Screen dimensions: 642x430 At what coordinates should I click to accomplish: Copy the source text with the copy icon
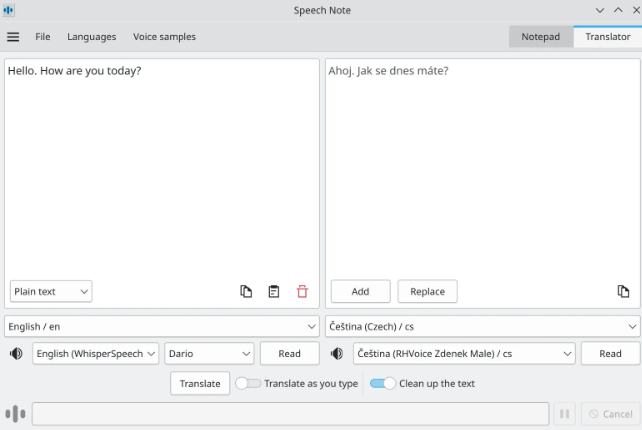pos(246,291)
